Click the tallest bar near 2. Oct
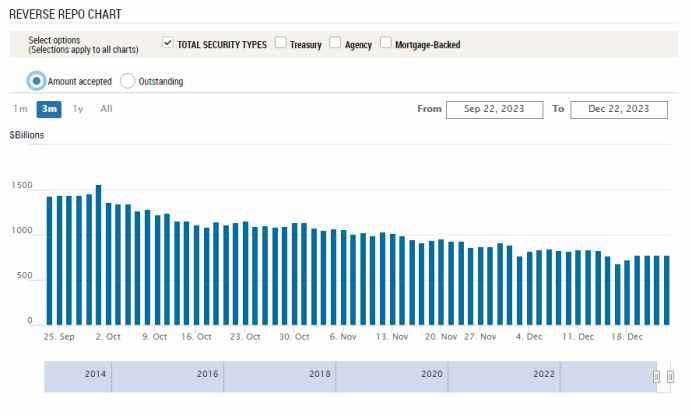This screenshot has height=416, width=692. [98, 255]
